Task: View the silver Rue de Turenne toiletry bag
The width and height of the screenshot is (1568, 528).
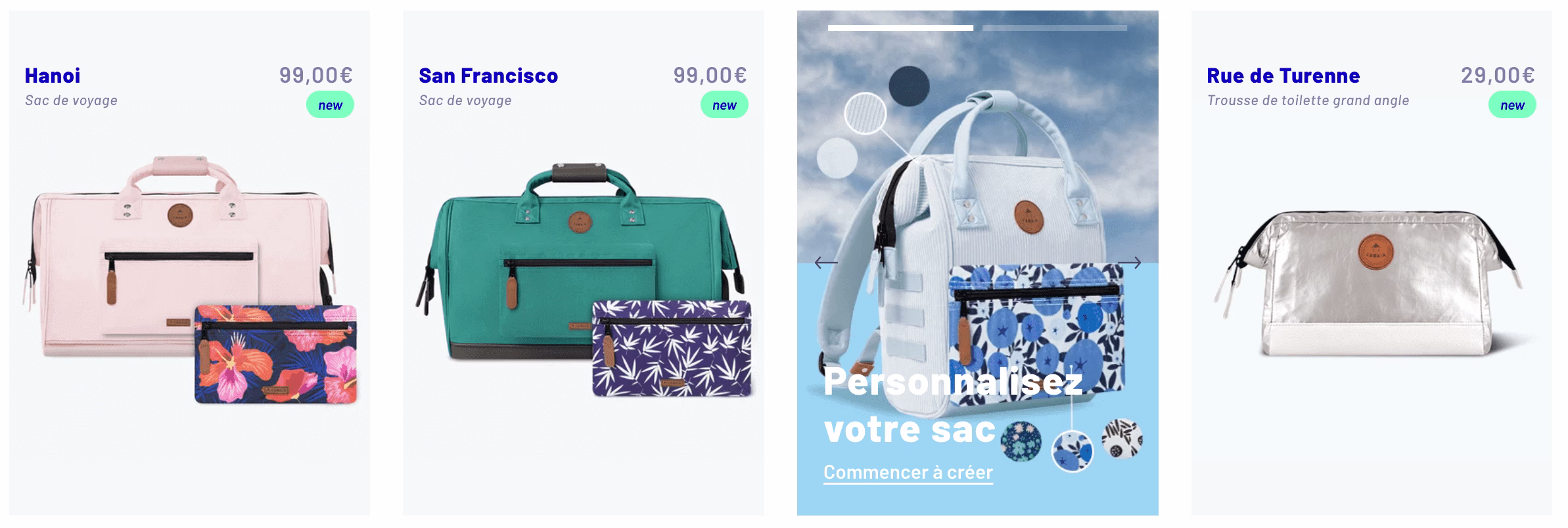Action: [1373, 284]
